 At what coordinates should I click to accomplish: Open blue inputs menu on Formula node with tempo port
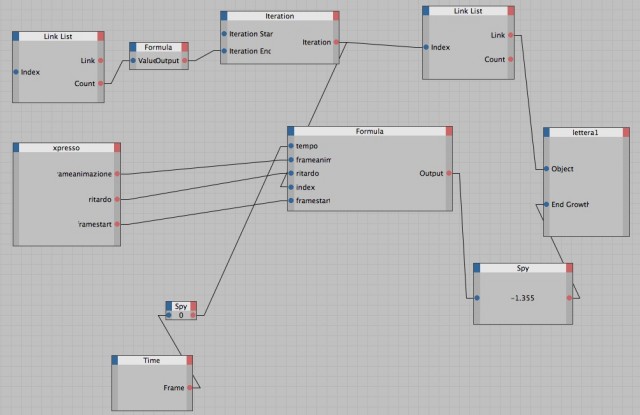coord(291,131)
